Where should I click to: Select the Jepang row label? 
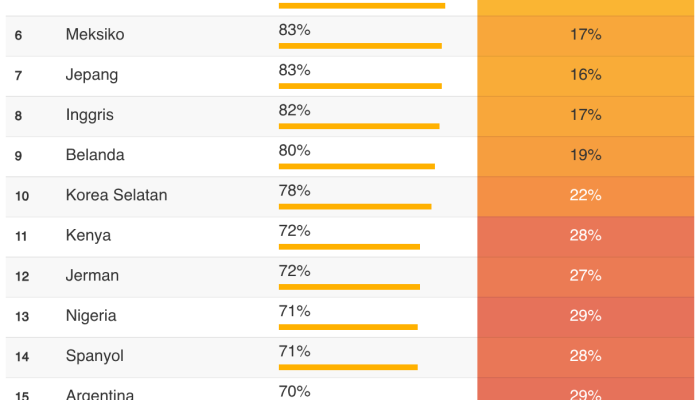tap(92, 75)
